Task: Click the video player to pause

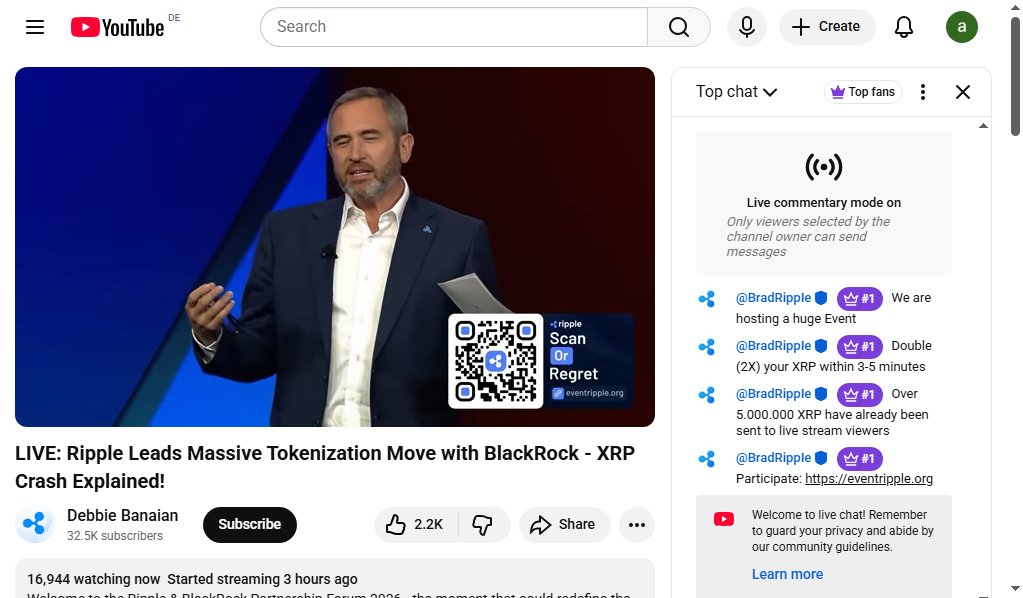Action: click(x=335, y=247)
